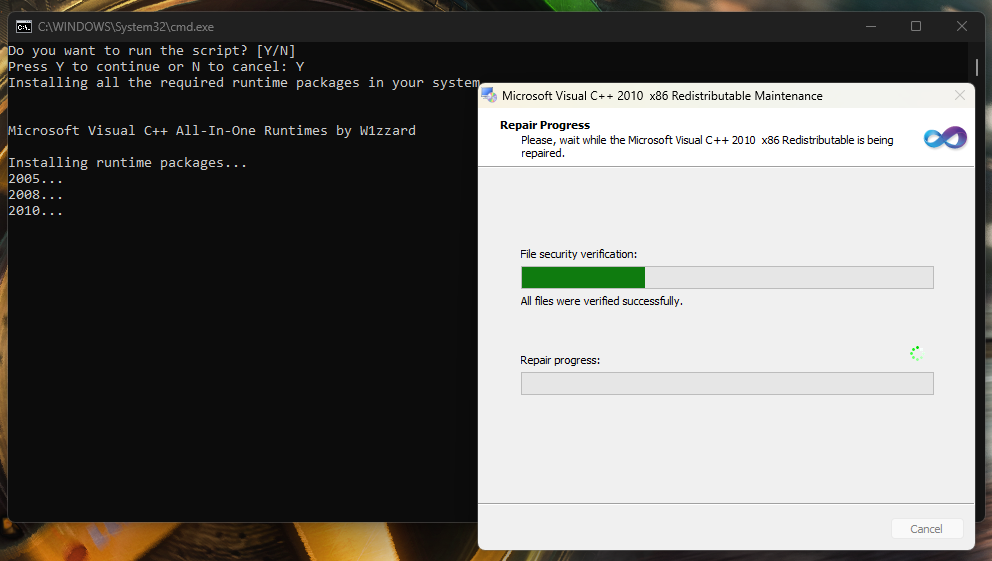Screen dimensions: 992x561
Task: Click the "2005..." line in the console
Action: (x=36, y=179)
